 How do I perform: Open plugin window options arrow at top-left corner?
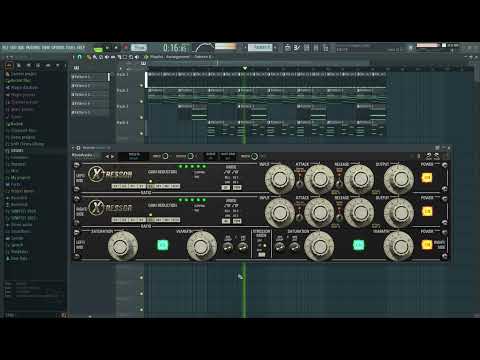74,148
